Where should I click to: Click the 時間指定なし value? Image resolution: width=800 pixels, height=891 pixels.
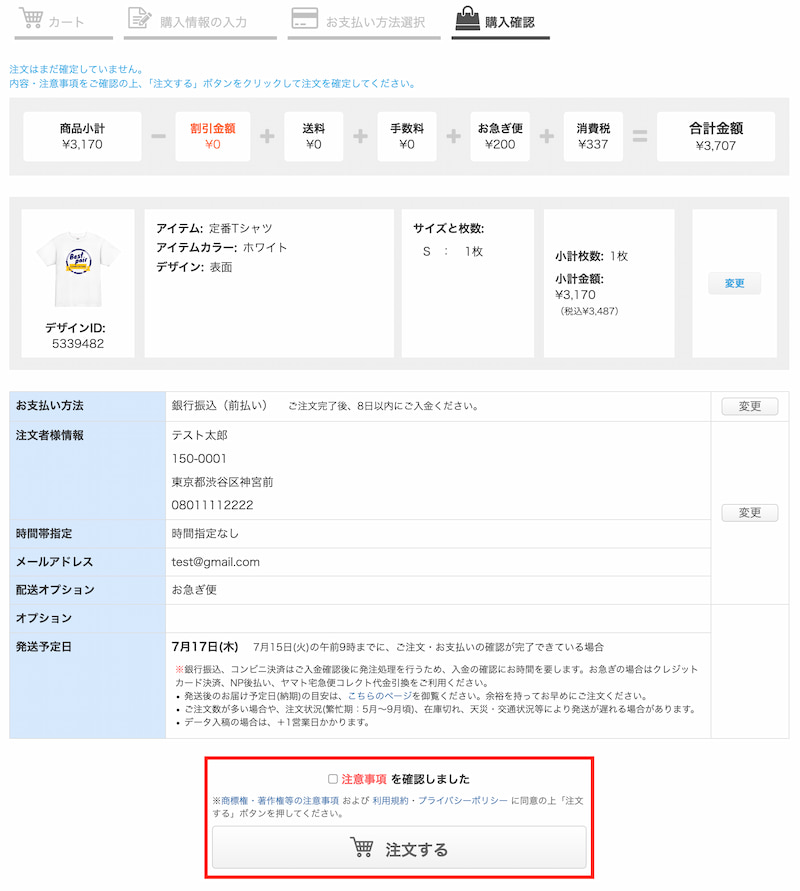pos(205,534)
